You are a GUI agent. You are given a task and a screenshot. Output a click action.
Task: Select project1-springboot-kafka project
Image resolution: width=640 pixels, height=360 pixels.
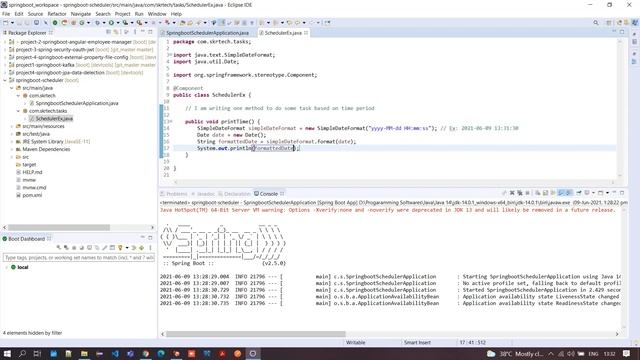pos(45,65)
